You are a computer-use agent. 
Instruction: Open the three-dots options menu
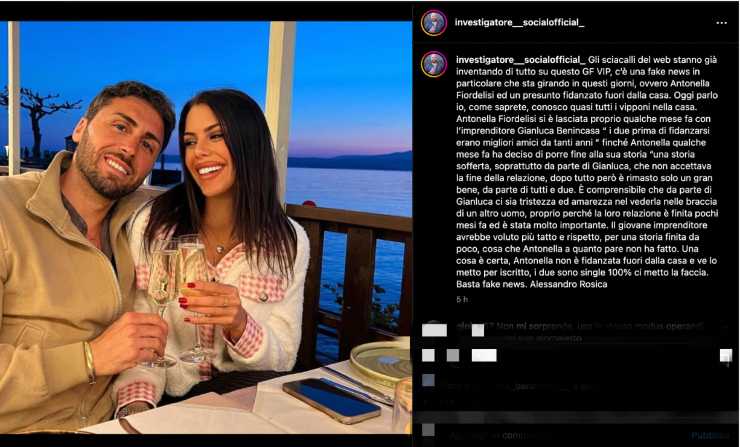(x=721, y=23)
